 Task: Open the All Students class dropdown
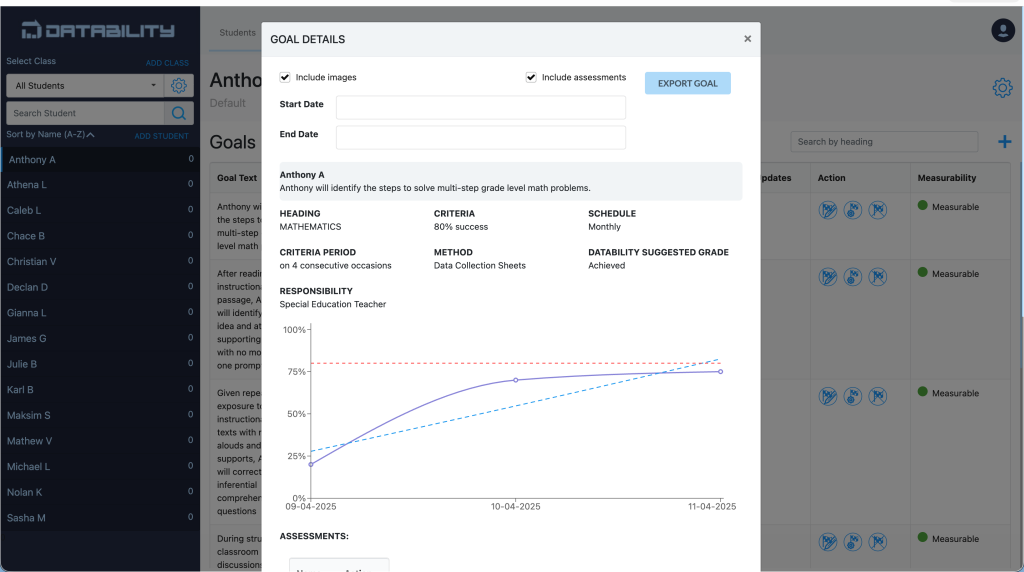[85, 86]
